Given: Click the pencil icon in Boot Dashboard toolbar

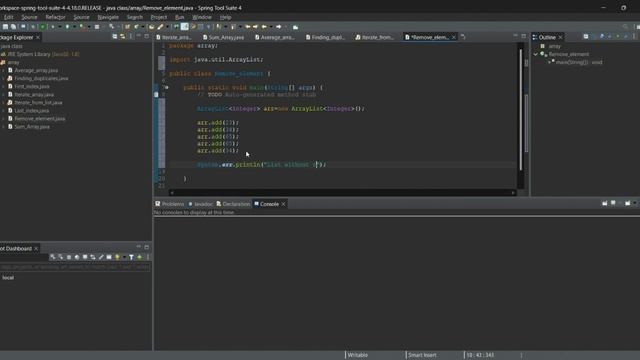Looking at the screenshot, I should [x=101, y=257].
